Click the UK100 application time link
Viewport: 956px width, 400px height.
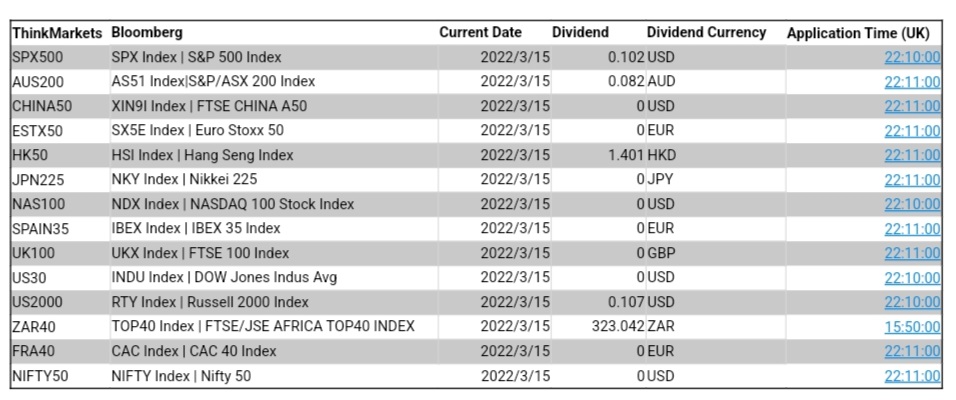(912, 253)
